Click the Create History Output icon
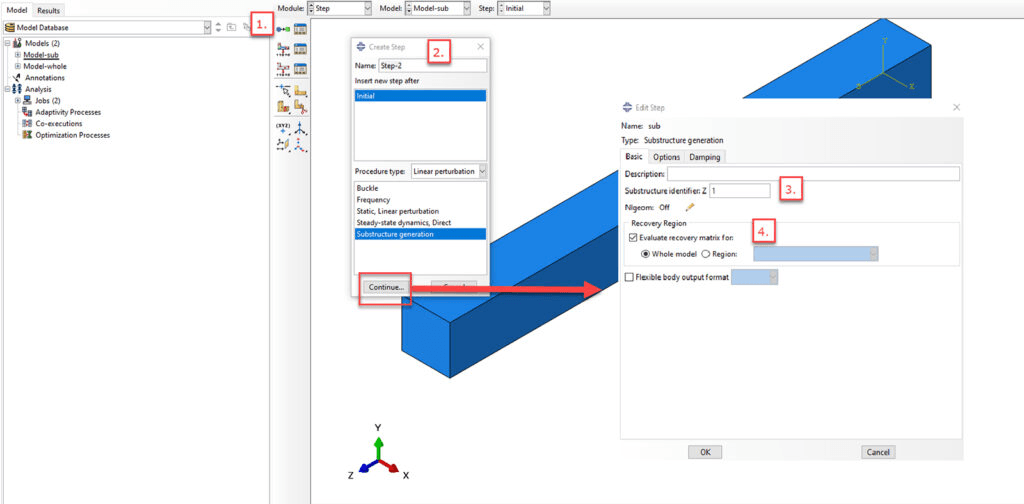The width and height of the screenshot is (1024, 504). tap(283, 68)
